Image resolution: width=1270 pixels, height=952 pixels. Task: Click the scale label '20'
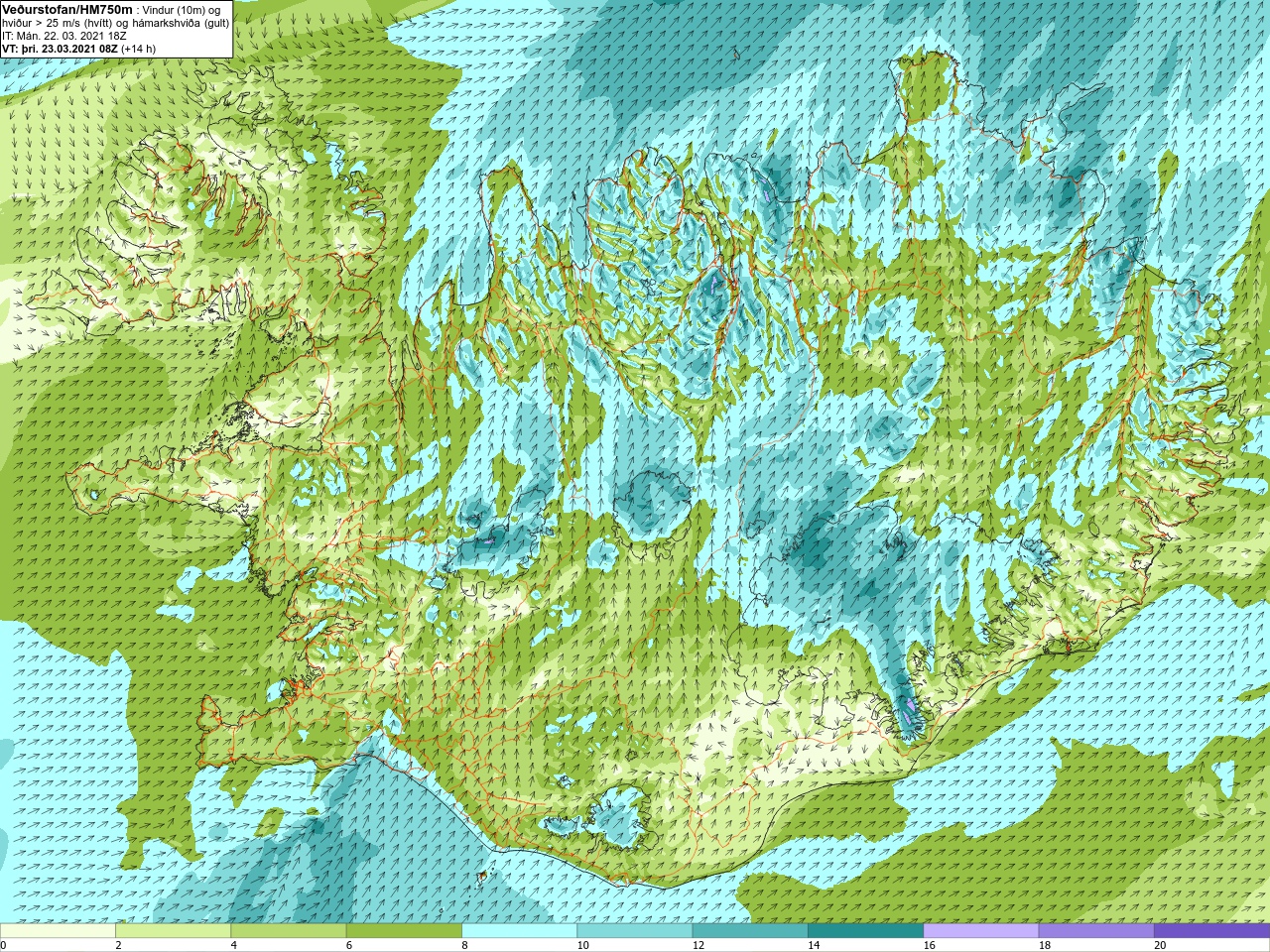[1160, 945]
